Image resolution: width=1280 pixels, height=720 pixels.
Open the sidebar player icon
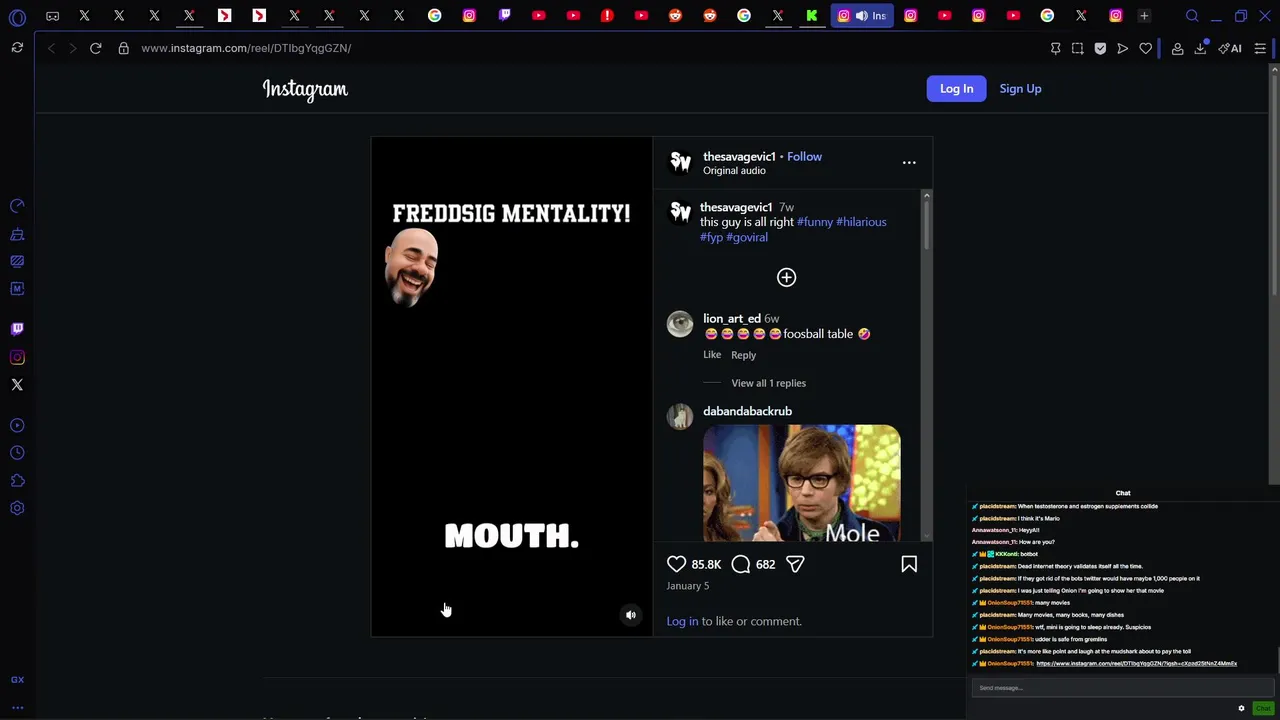(x=17, y=426)
